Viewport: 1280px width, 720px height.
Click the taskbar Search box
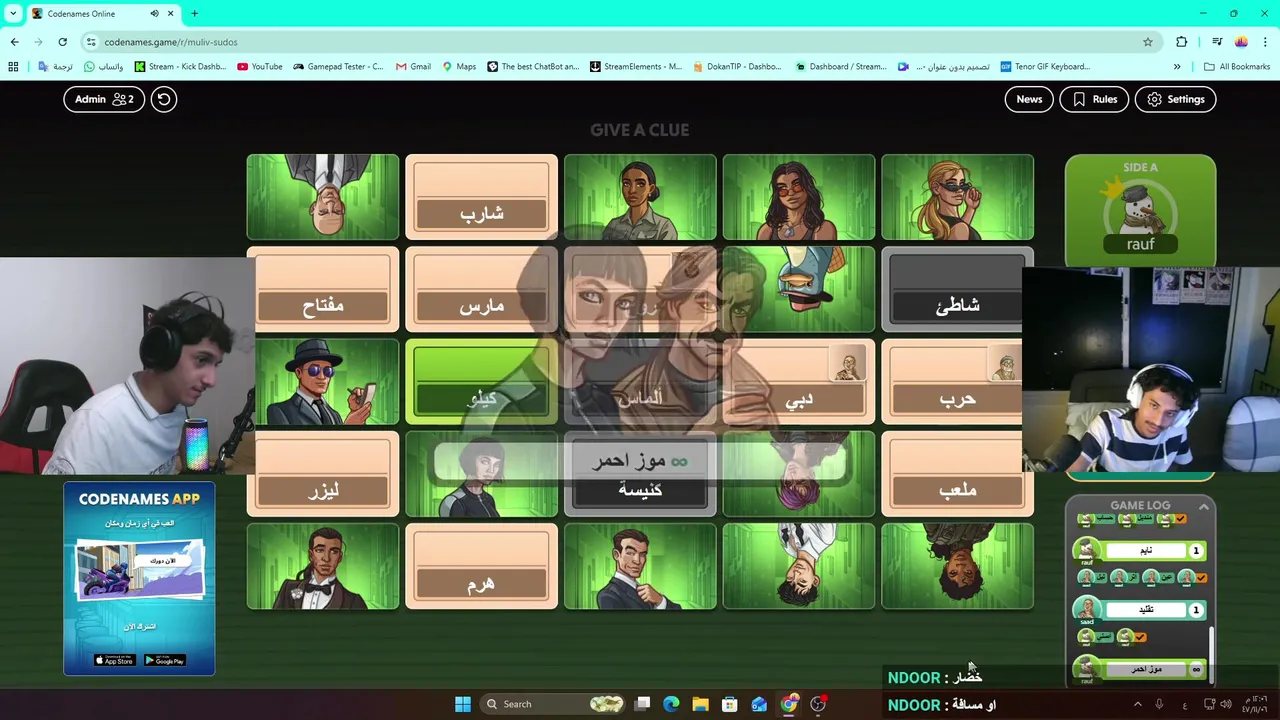coord(554,704)
